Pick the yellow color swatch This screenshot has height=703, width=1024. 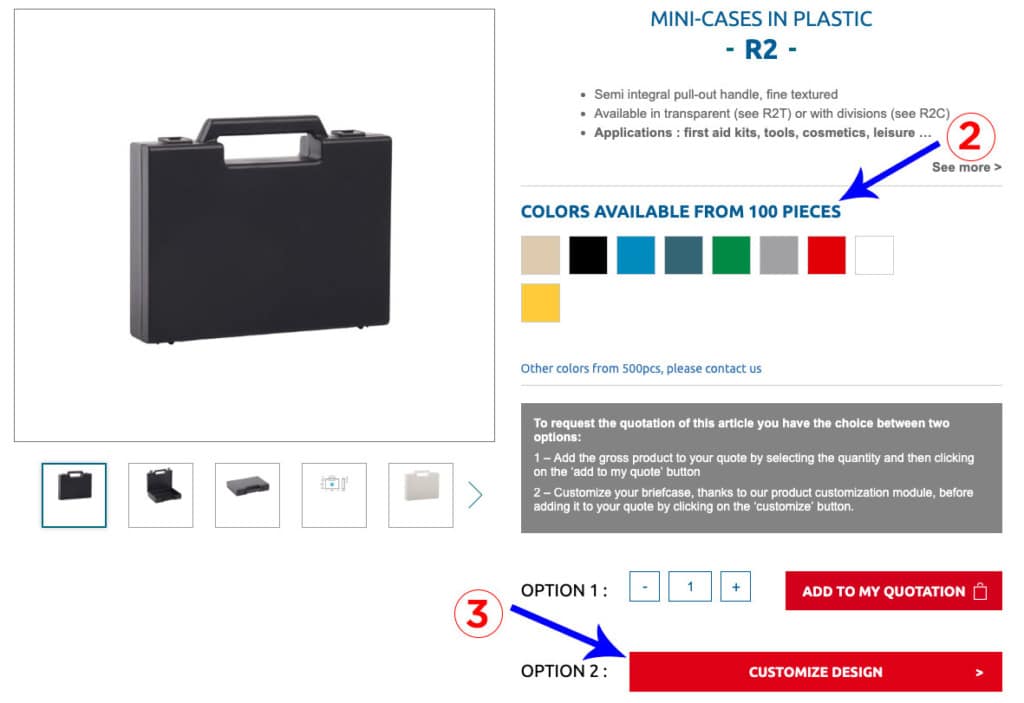click(x=540, y=302)
